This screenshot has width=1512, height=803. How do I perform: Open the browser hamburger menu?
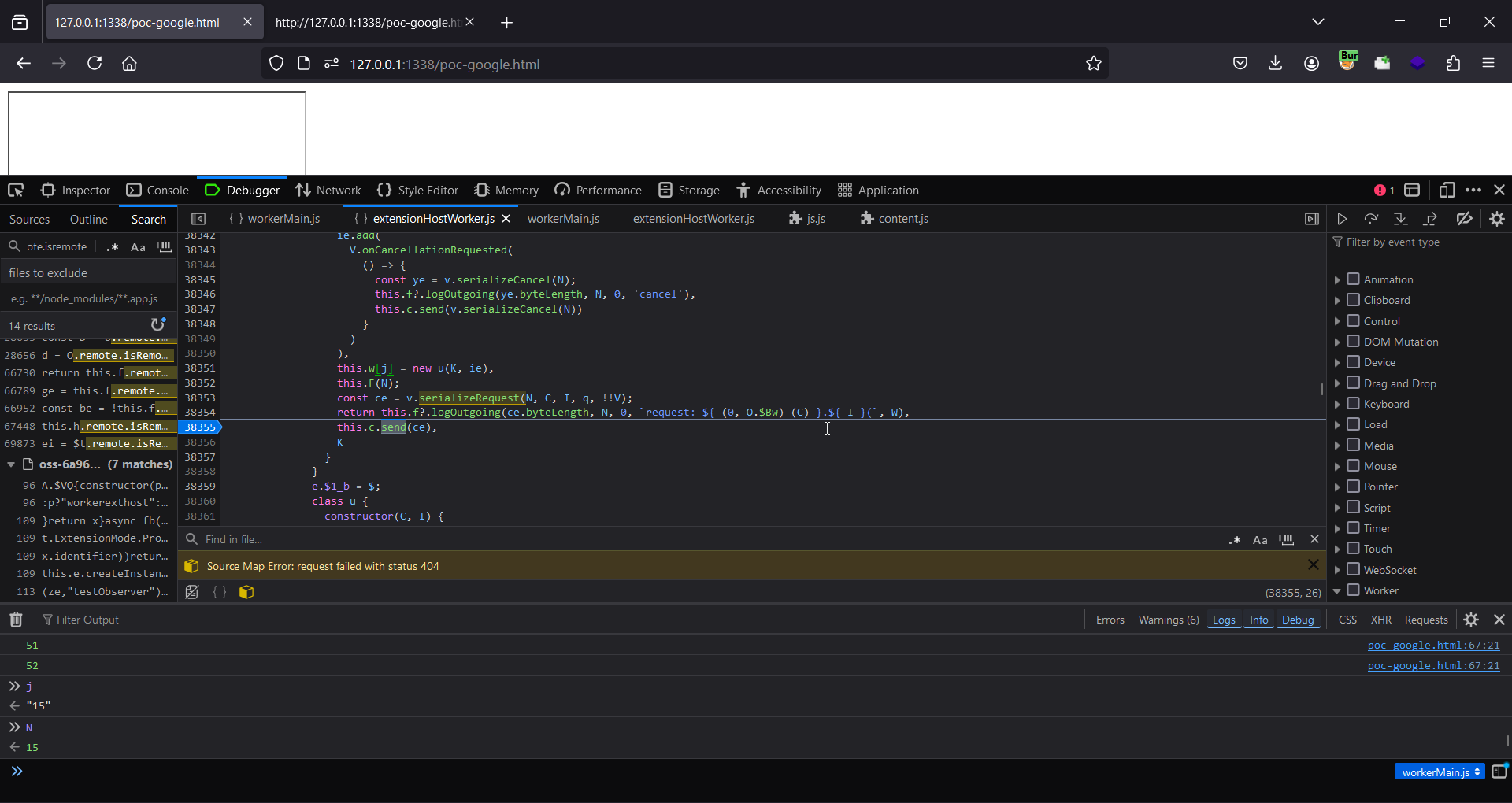point(1488,64)
